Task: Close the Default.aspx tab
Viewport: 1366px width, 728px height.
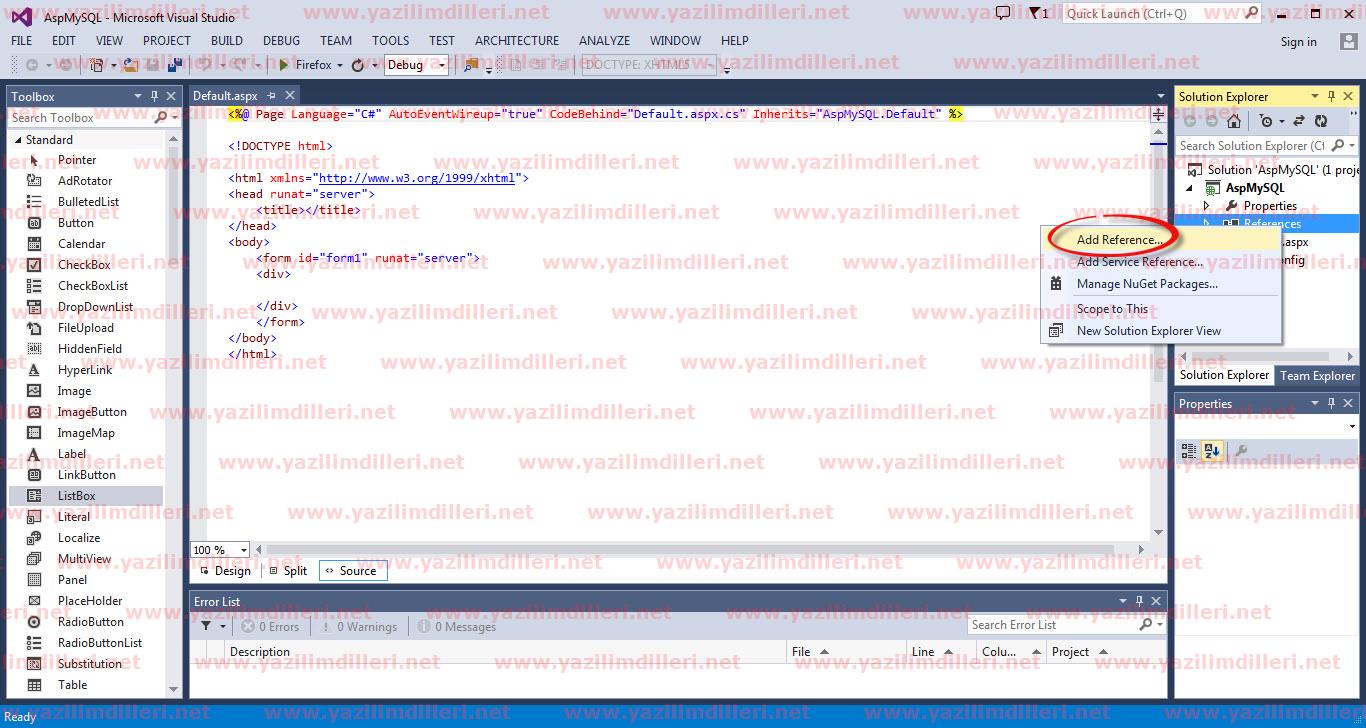Action: (x=290, y=96)
